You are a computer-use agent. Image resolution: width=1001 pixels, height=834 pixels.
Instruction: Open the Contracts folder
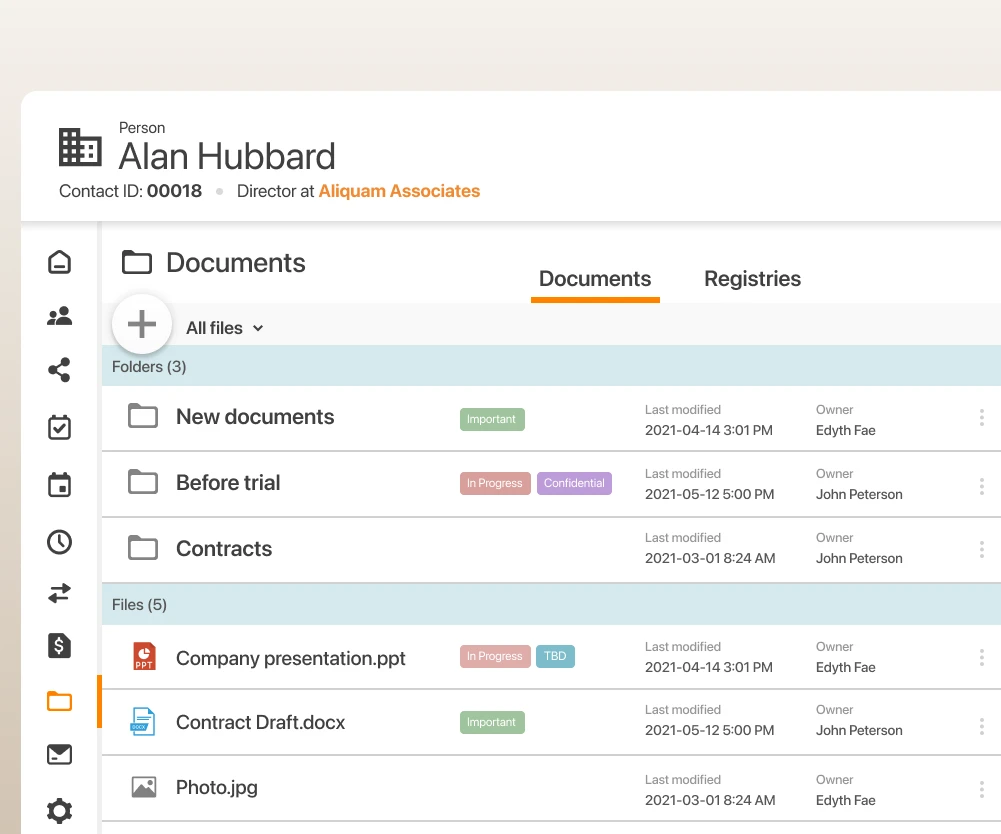[224, 549]
